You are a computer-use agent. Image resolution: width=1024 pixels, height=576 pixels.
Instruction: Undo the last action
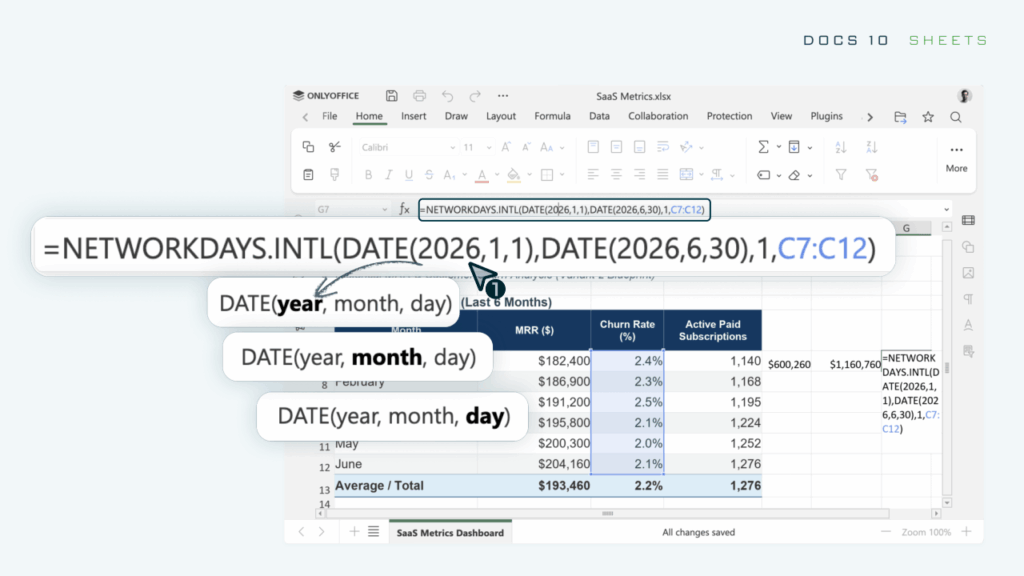click(x=447, y=96)
